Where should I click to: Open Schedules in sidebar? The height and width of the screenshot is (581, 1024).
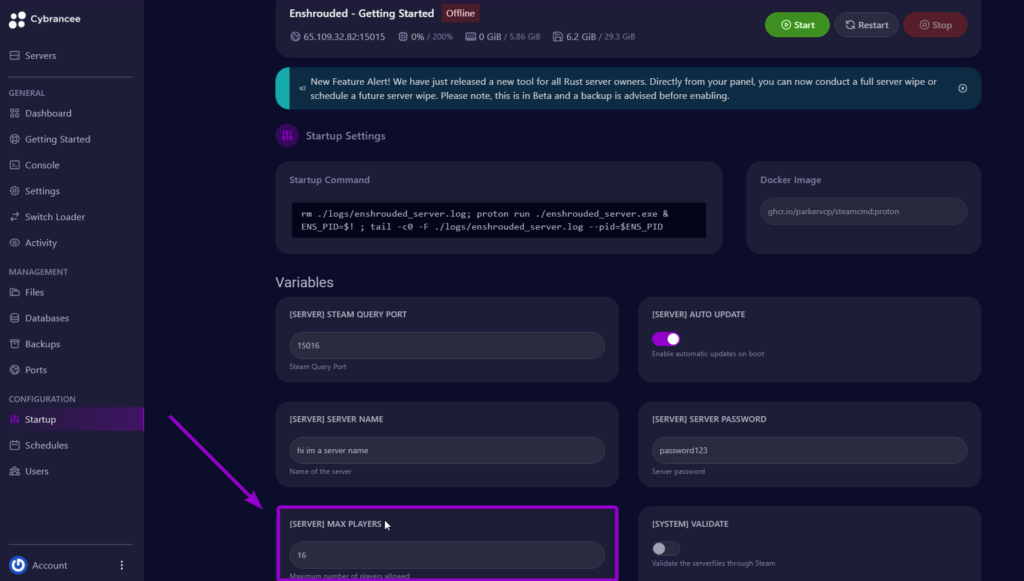pyautogui.click(x=46, y=445)
